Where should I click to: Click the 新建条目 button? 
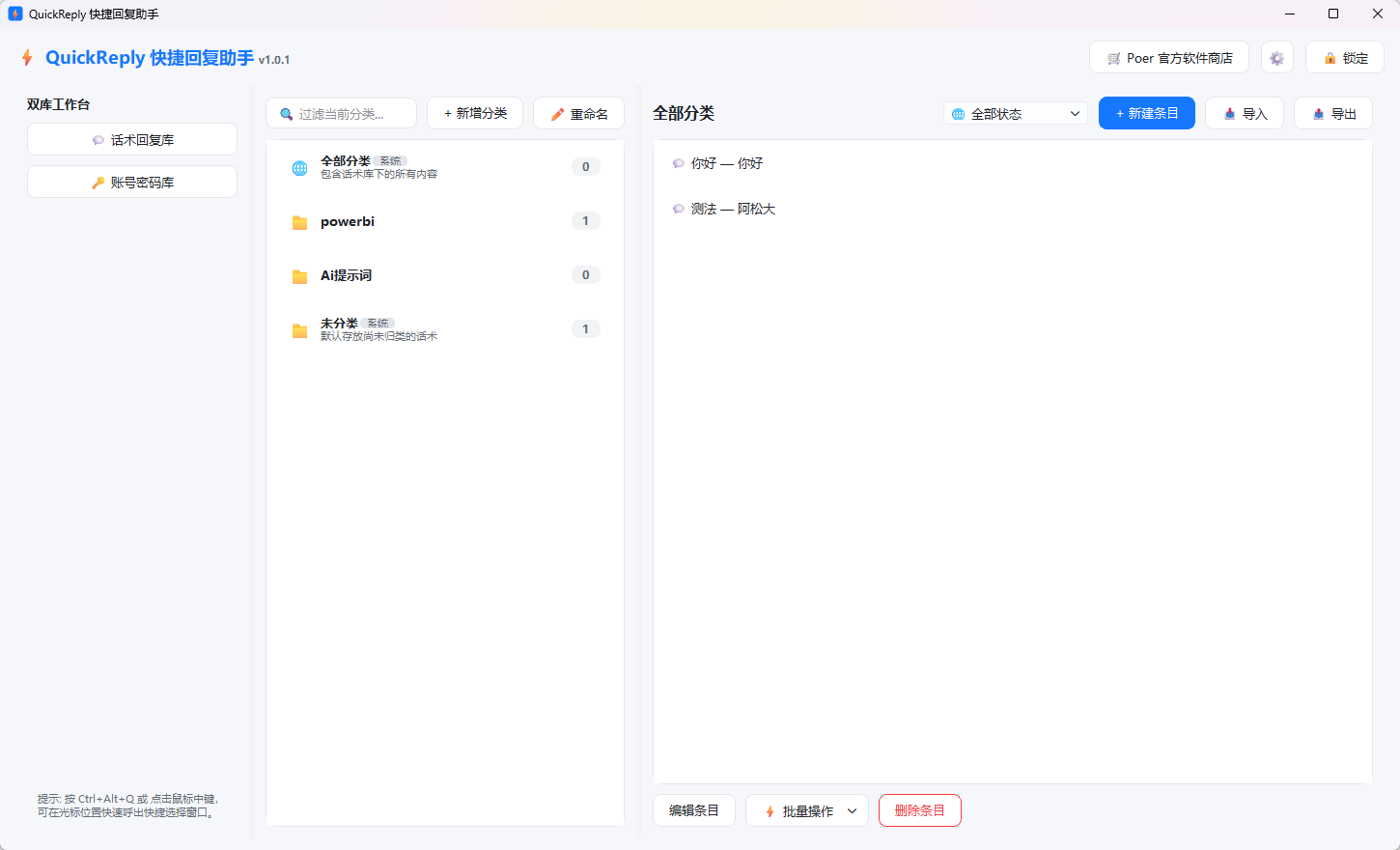click(x=1147, y=113)
